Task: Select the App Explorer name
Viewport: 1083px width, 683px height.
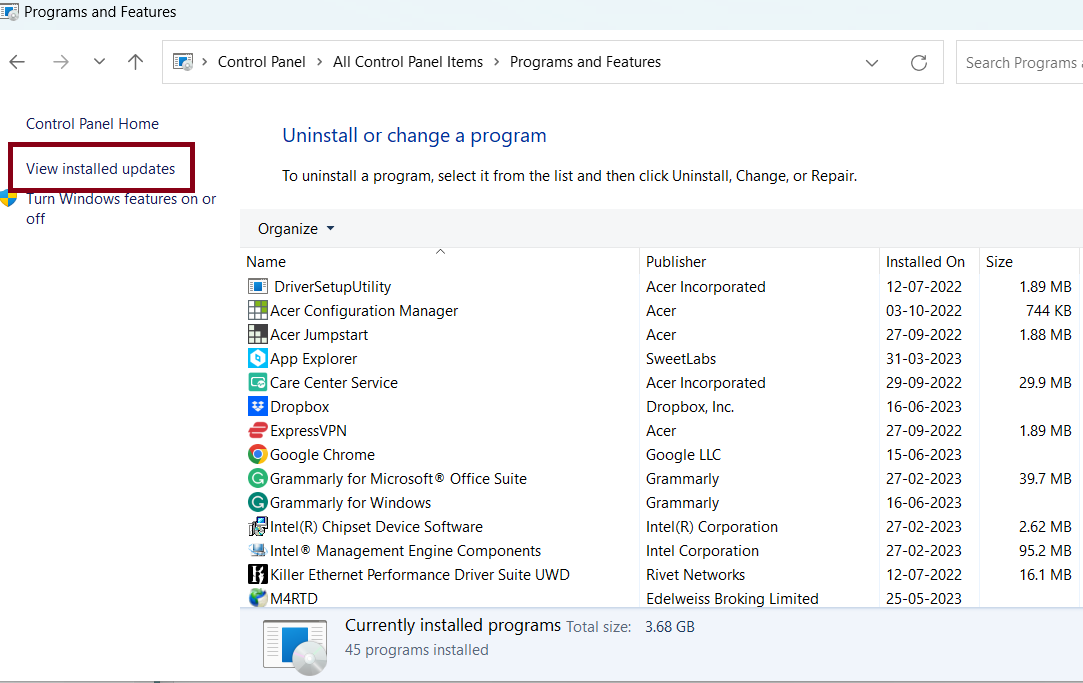Action: tap(314, 359)
